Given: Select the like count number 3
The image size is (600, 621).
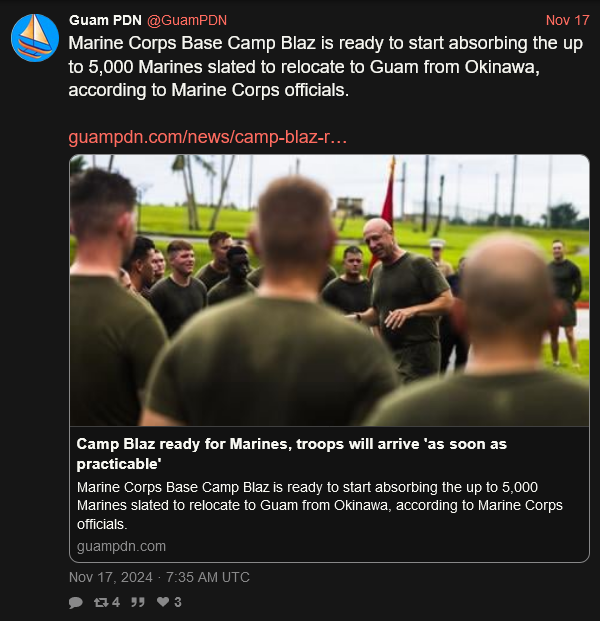Looking at the screenshot, I should click(x=178, y=602).
